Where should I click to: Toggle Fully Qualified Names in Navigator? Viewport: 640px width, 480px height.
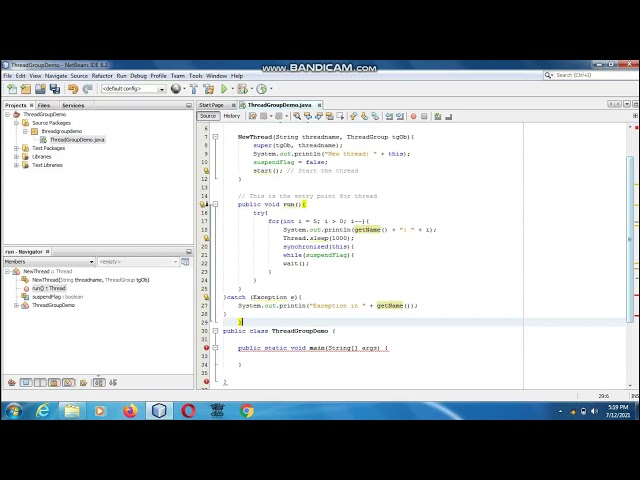[83, 382]
